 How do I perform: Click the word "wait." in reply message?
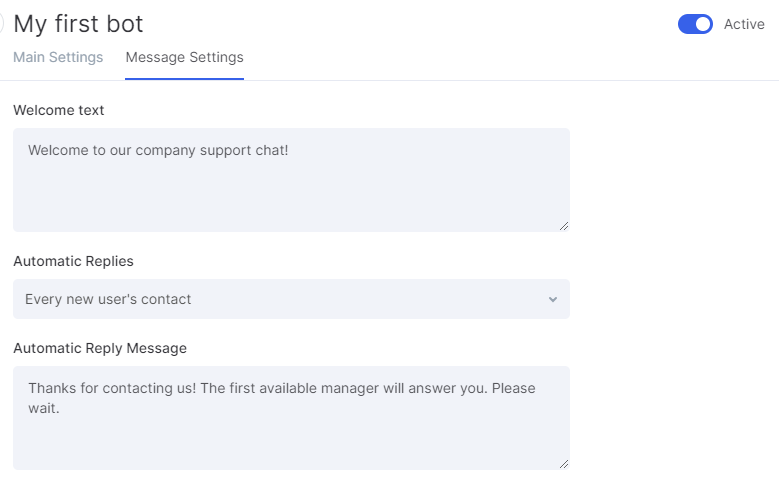[x=44, y=409]
